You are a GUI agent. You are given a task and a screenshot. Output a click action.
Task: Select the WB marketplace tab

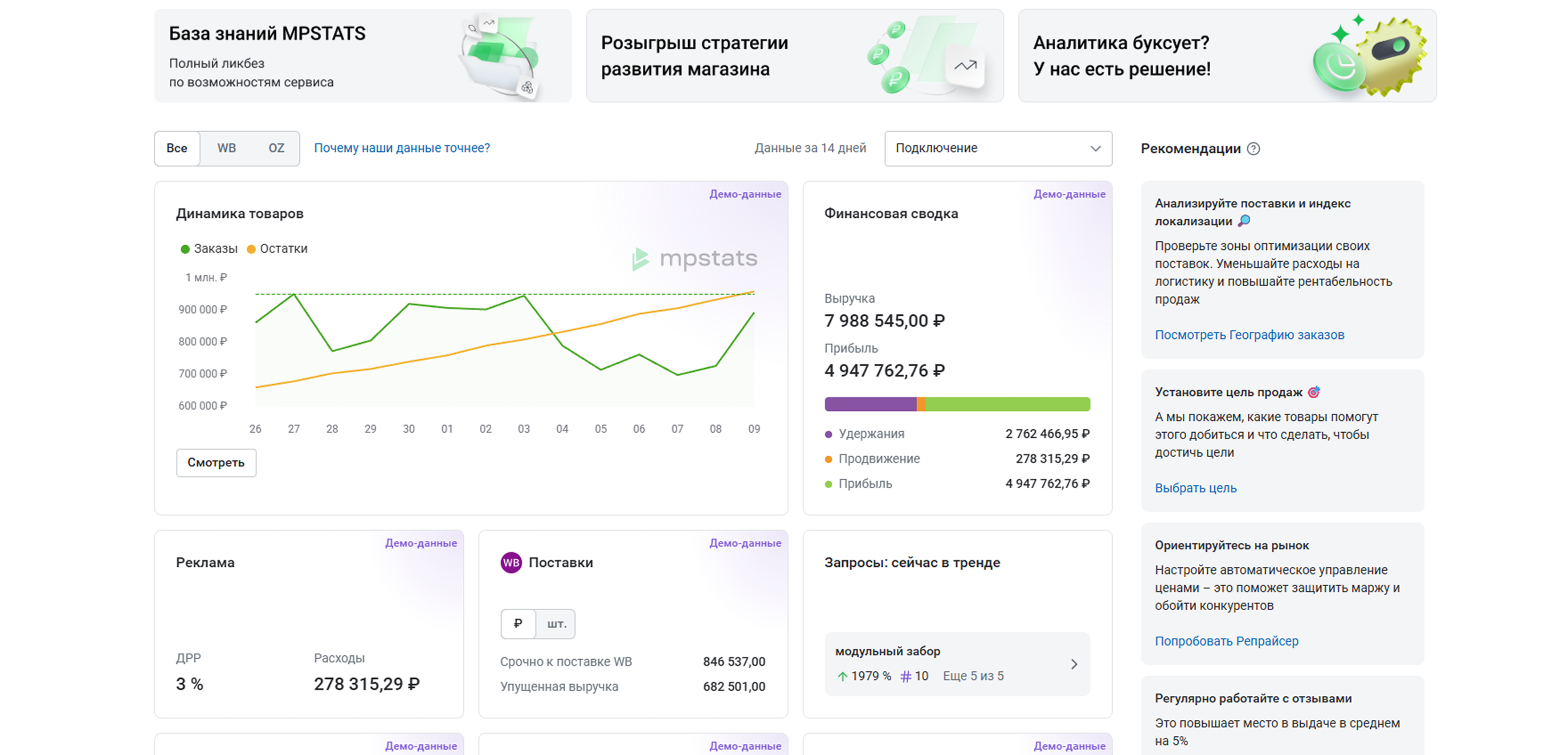click(x=226, y=148)
